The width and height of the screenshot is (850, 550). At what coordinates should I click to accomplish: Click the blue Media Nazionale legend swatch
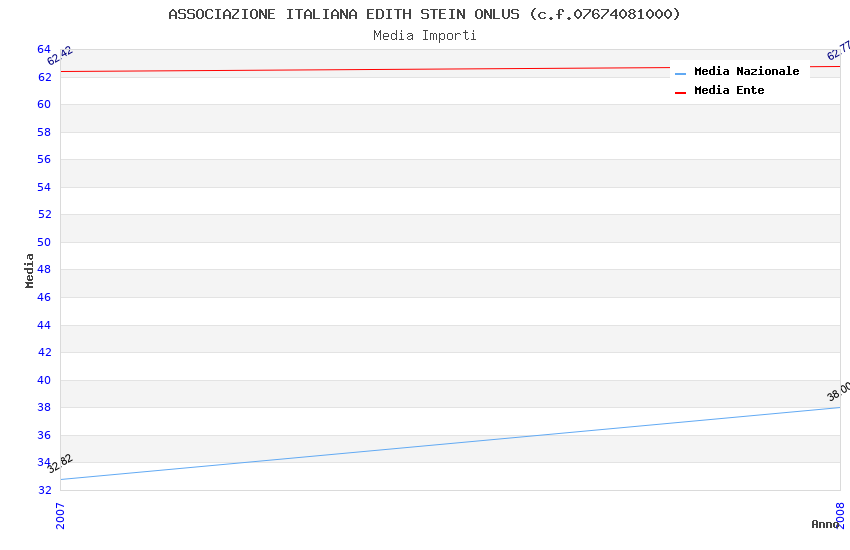[x=680, y=73]
